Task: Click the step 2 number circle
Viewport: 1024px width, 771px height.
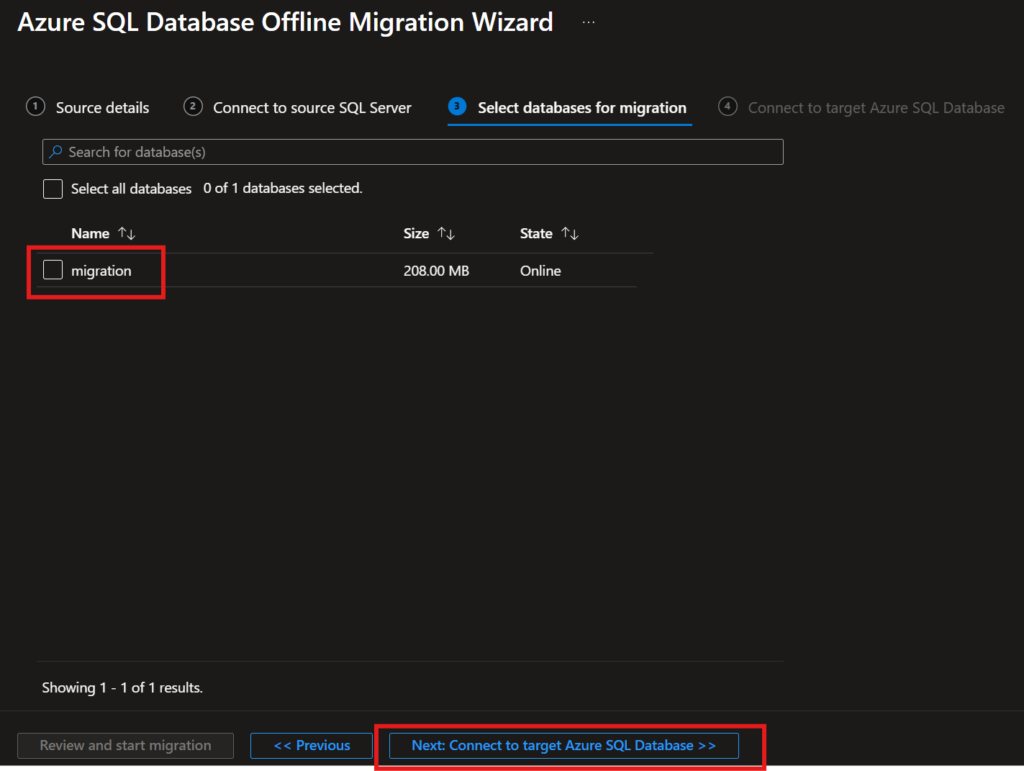Action: click(x=193, y=107)
